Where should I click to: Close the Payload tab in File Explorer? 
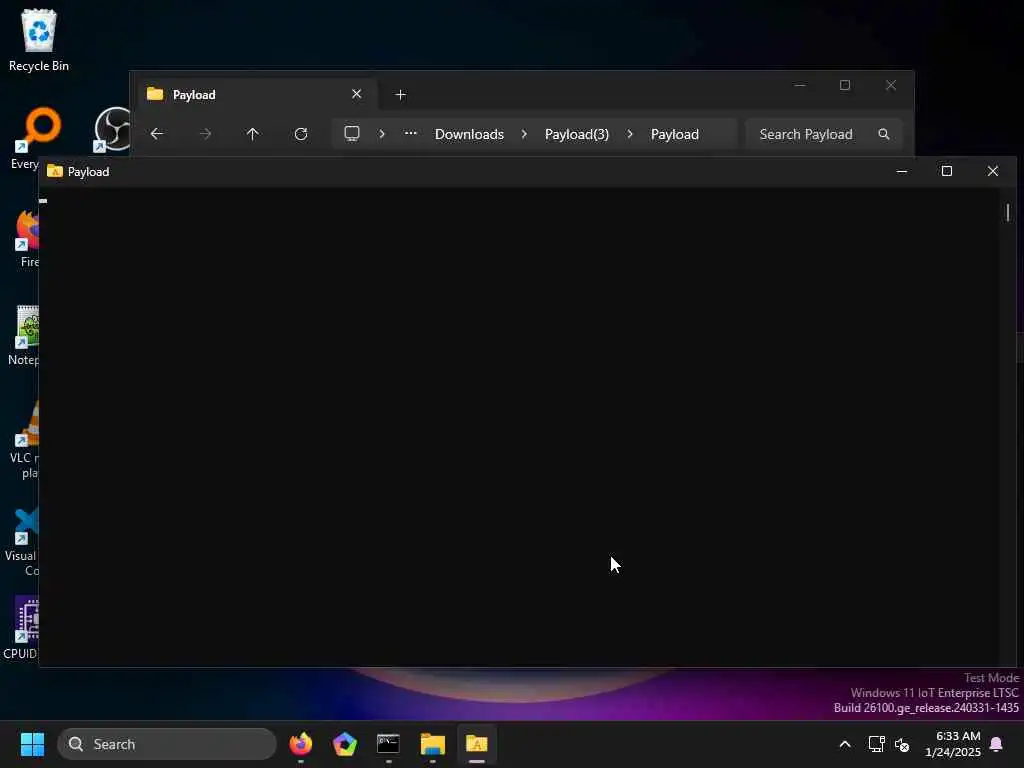(x=357, y=94)
